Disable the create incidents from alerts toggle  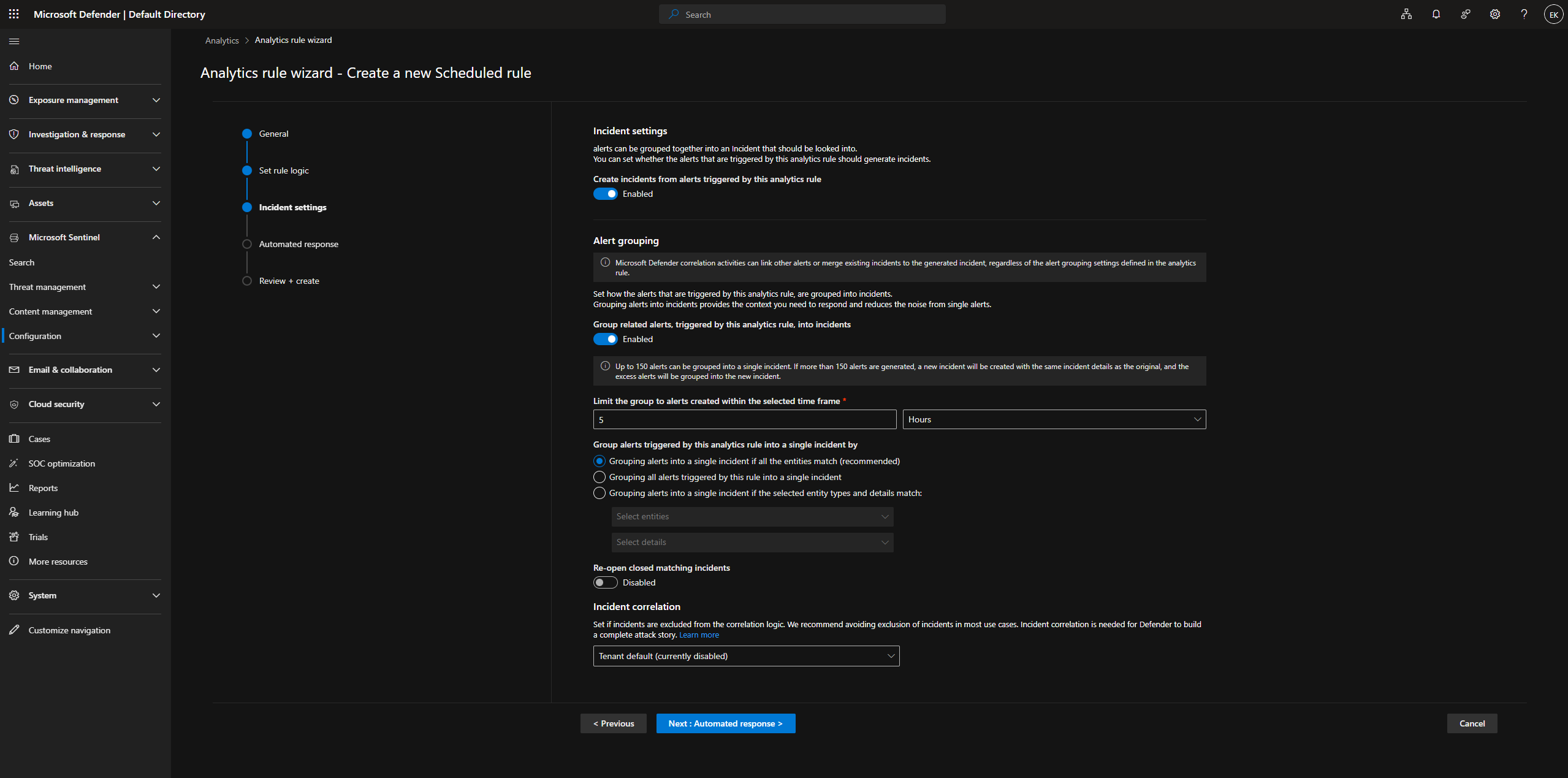click(x=605, y=194)
